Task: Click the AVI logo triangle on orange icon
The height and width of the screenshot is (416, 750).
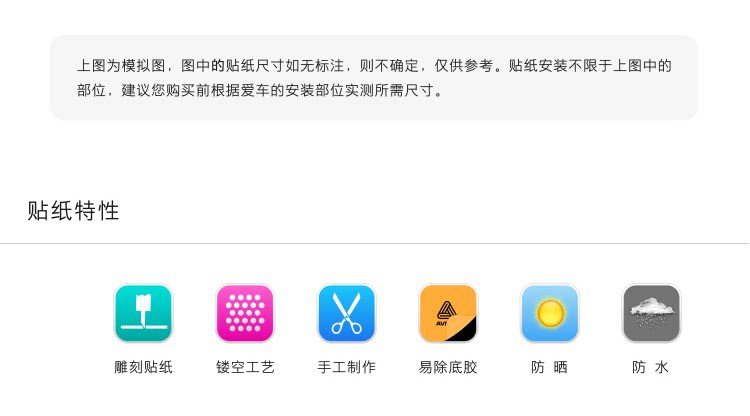Action: [x=446, y=311]
